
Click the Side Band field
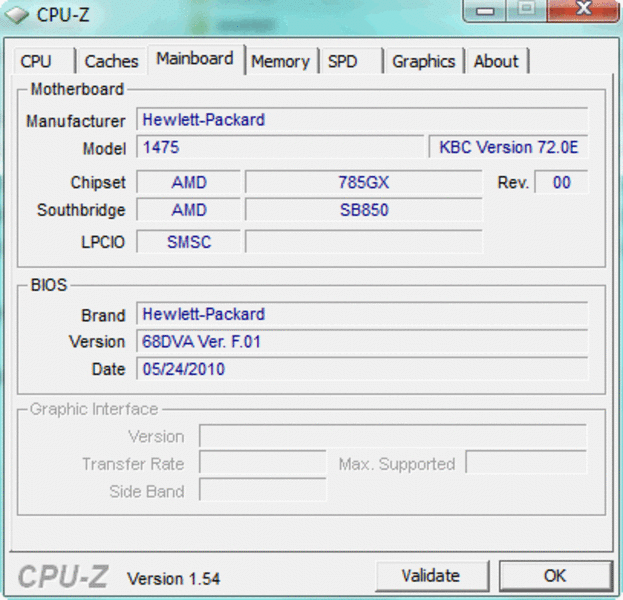263,490
